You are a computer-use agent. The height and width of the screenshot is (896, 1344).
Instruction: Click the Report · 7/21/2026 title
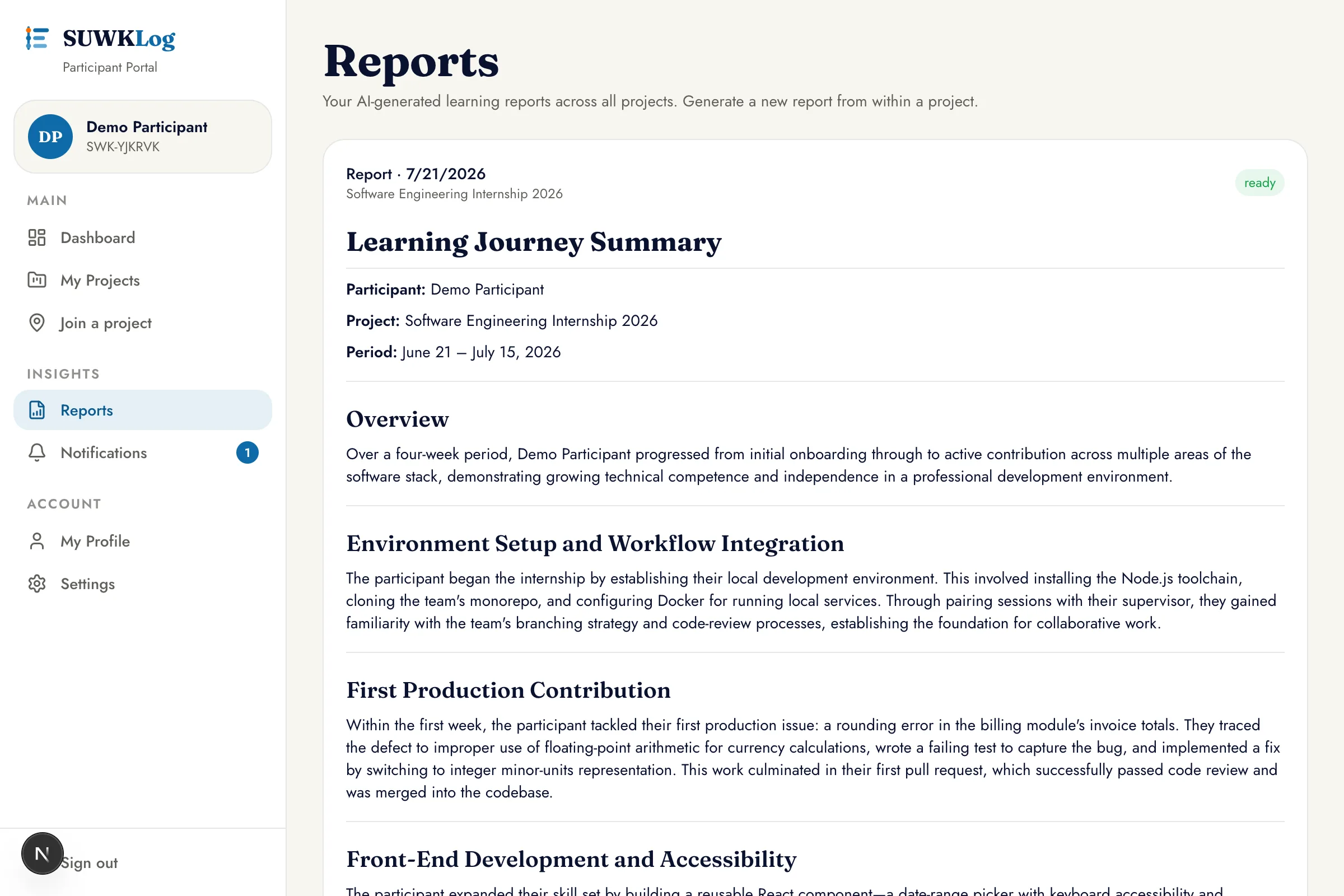[x=416, y=174]
